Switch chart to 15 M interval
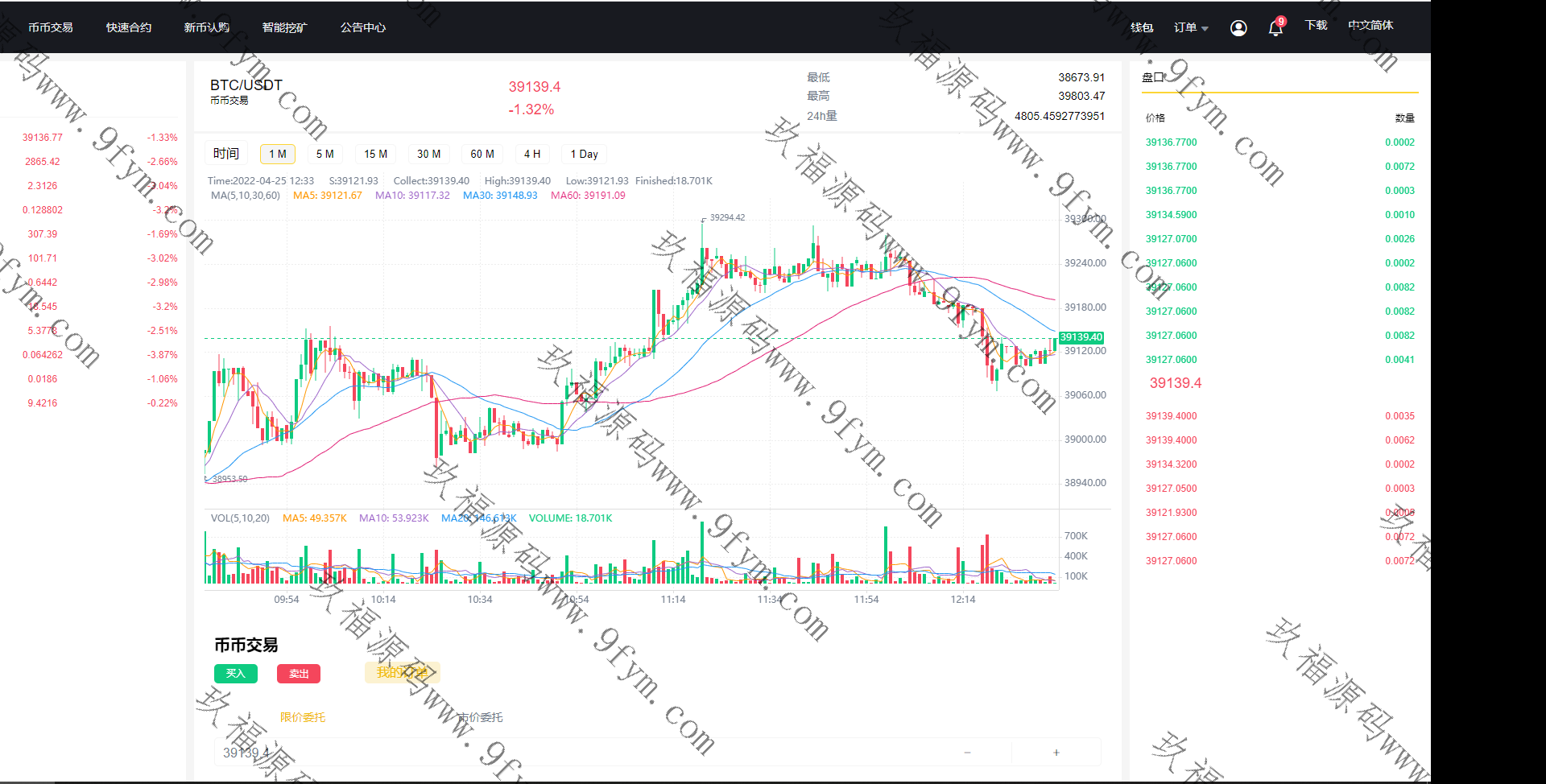This screenshot has height=784, width=1546. (375, 154)
